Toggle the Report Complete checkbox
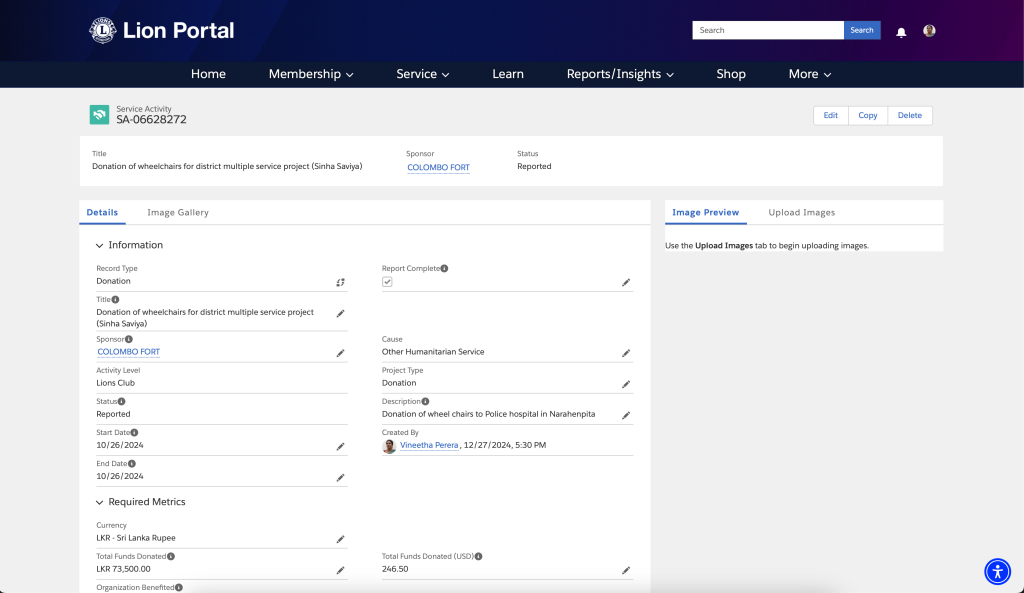Screen dimensions: 1024x593 click(387, 282)
